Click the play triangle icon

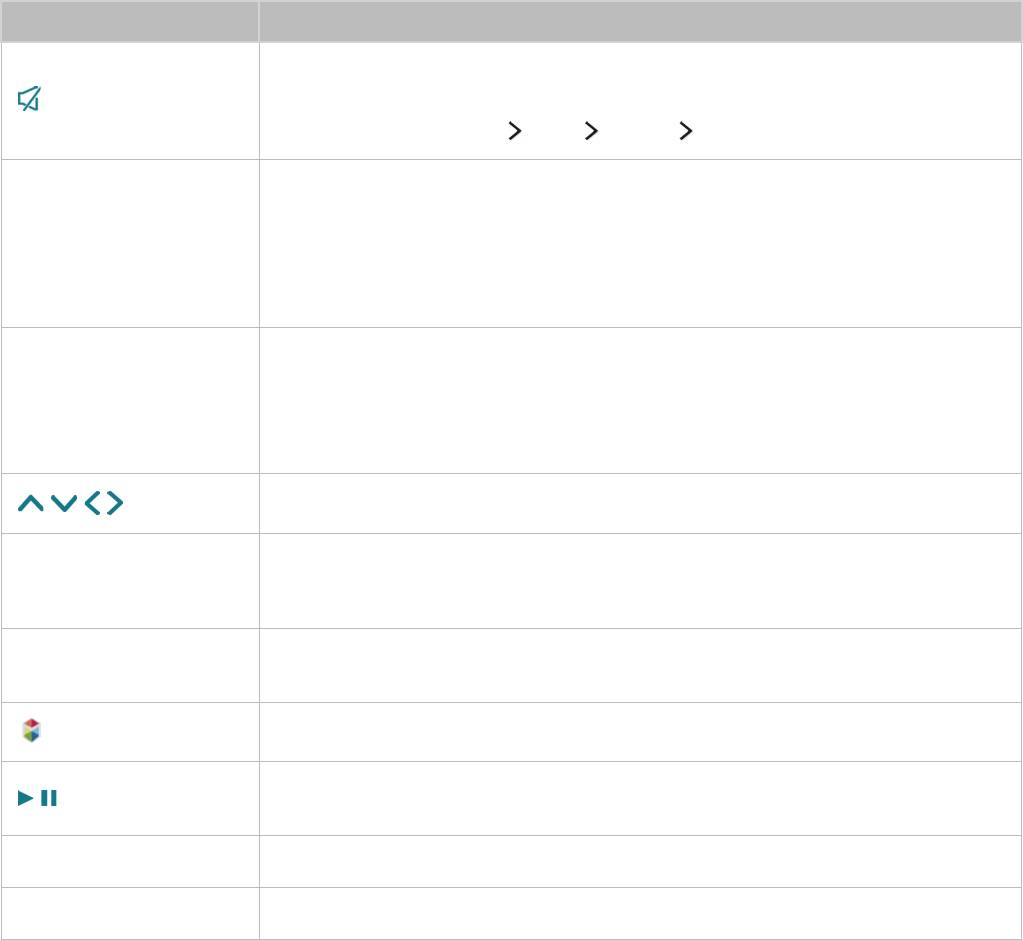tap(26, 798)
